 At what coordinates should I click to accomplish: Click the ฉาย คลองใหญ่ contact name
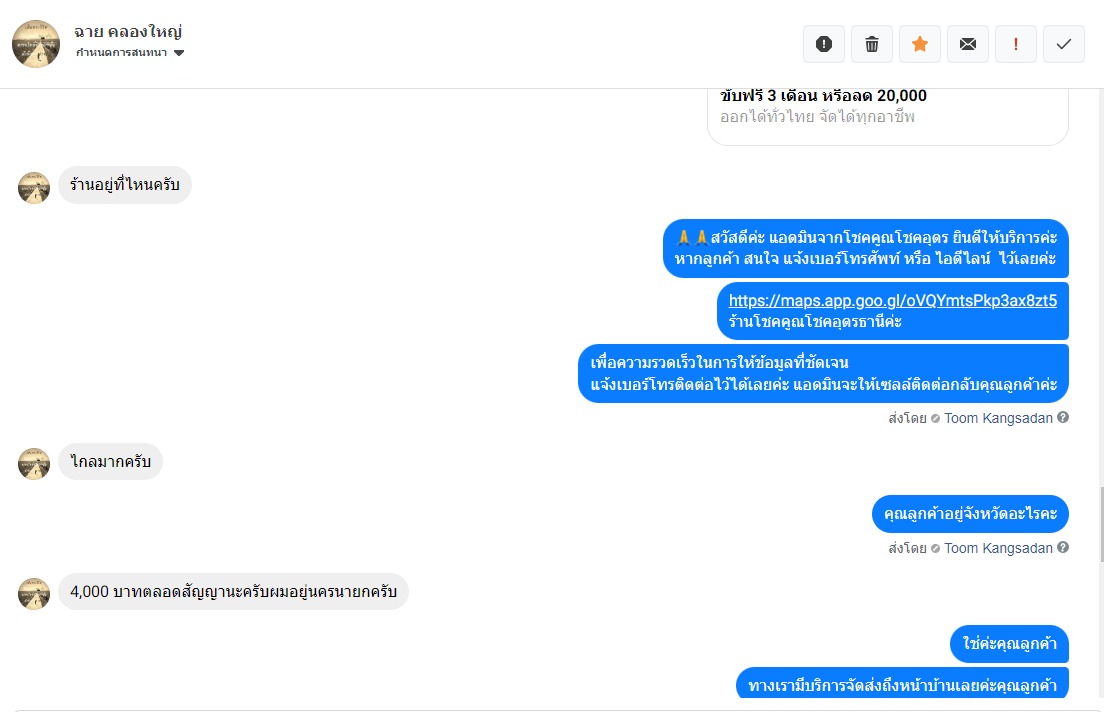(x=128, y=32)
